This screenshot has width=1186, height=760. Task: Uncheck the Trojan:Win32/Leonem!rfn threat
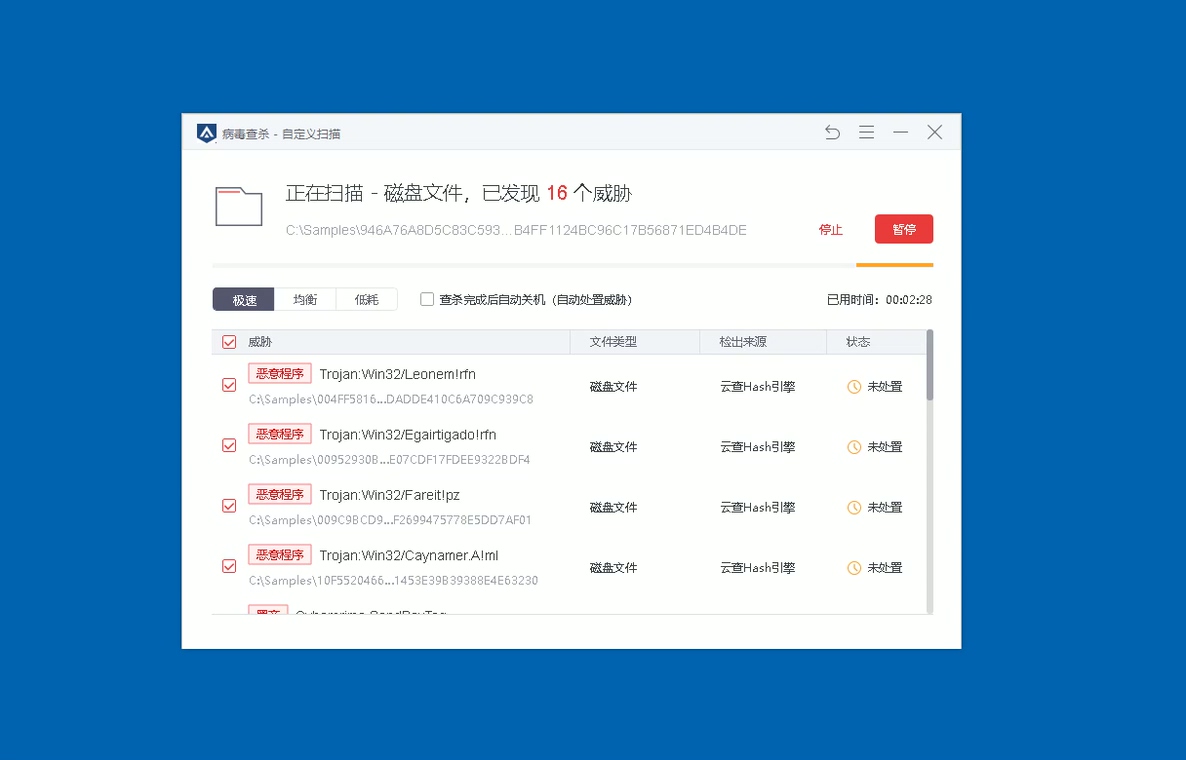click(x=229, y=385)
